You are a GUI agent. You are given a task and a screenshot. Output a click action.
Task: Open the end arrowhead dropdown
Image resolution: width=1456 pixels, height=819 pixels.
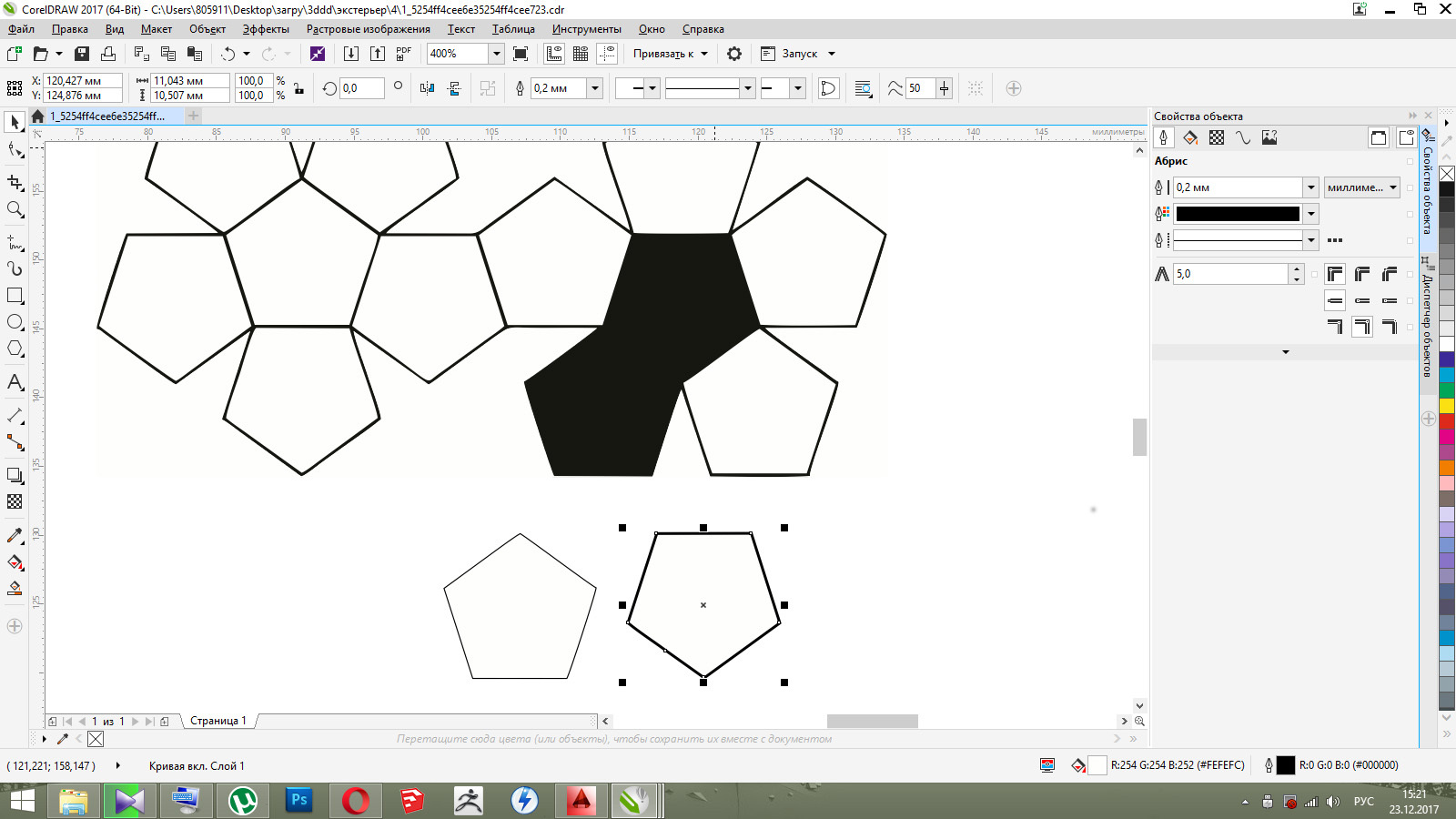(x=798, y=88)
